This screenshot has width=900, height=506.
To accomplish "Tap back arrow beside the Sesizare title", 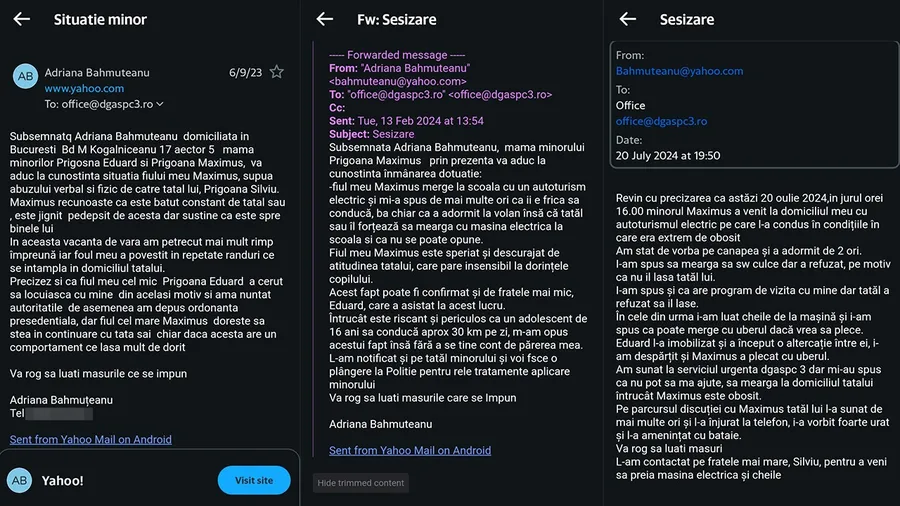I will 627,19.
